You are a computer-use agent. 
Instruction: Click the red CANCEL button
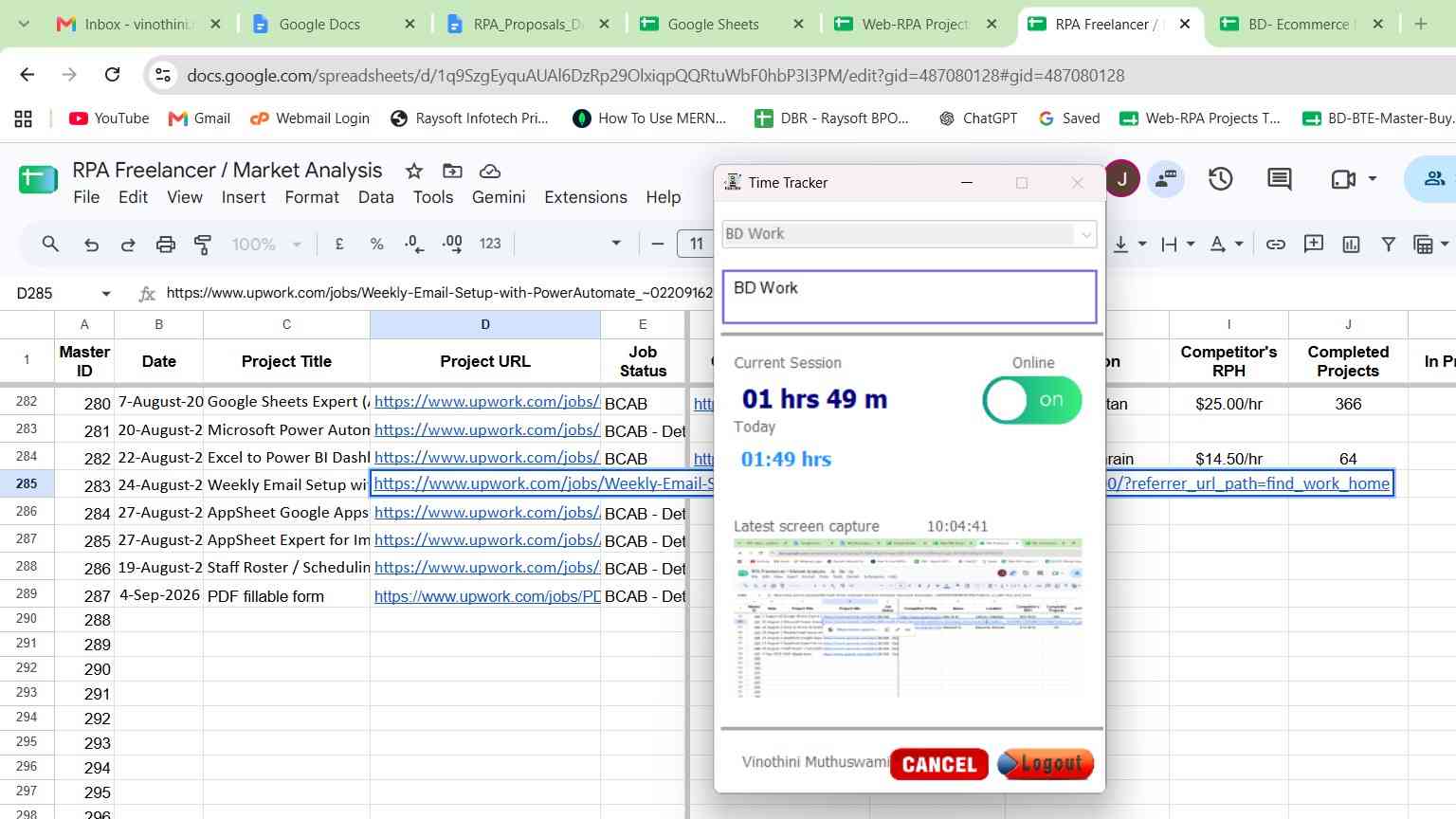click(939, 764)
